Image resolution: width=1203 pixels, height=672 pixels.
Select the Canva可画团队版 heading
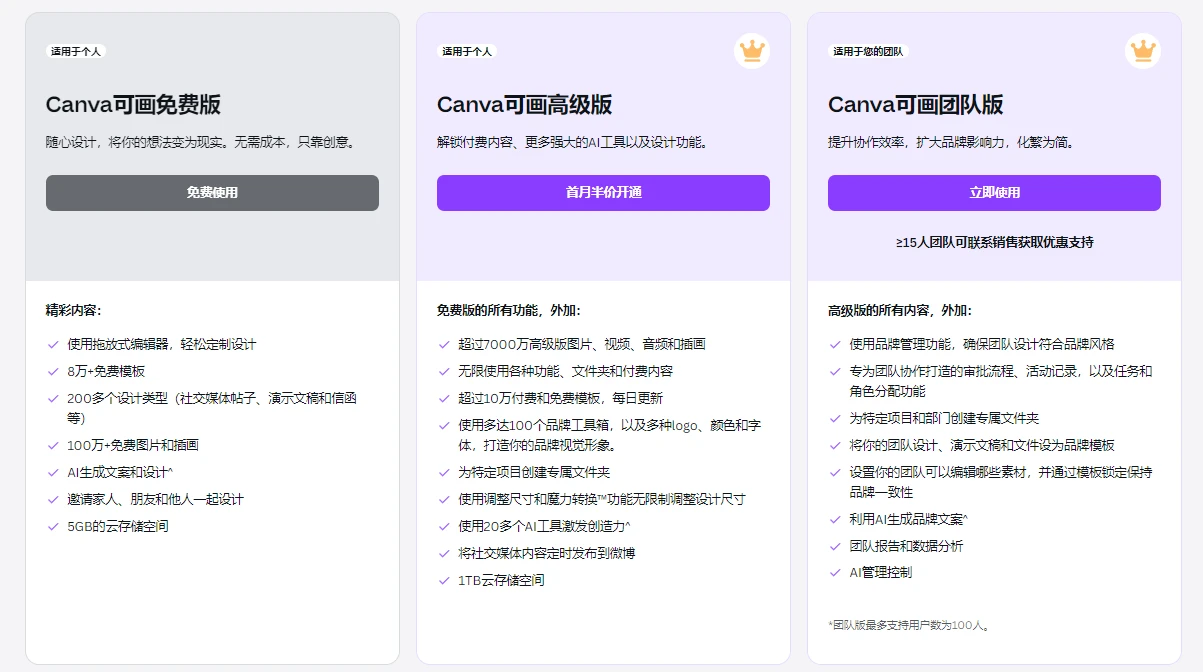tap(915, 105)
